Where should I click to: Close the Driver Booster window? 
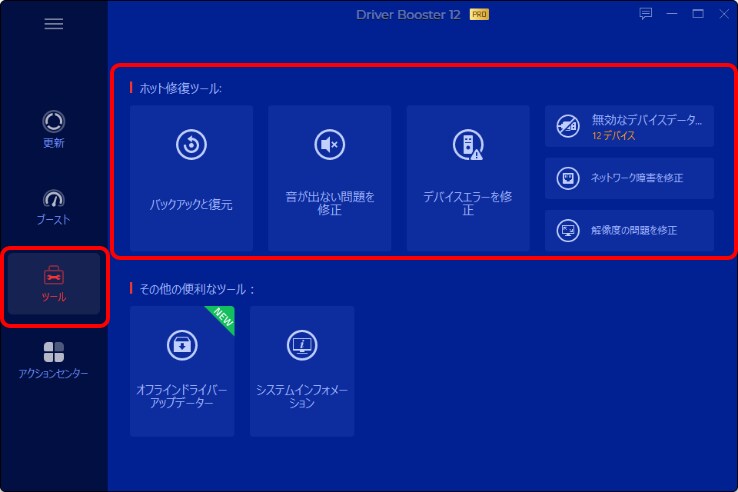tap(724, 14)
